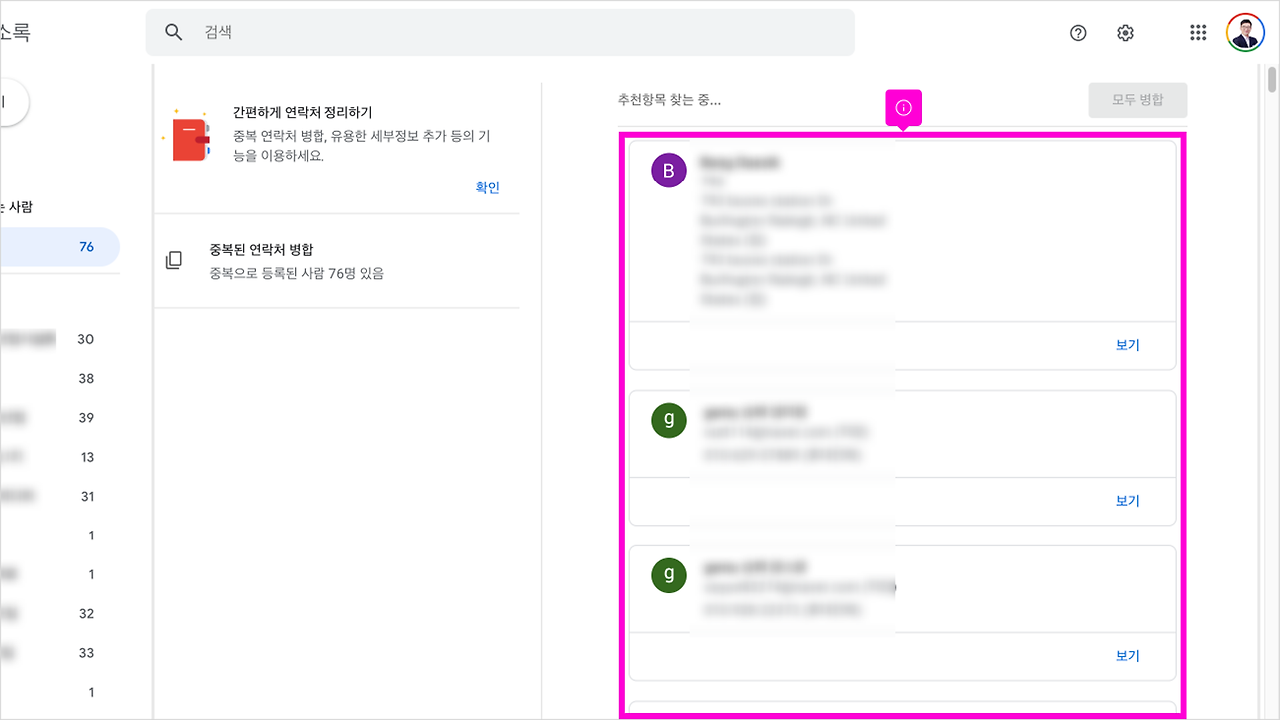This screenshot has width=1280, height=720.
Task: Open the Help question-mark icon
Action: click(x=1077, y=33)
